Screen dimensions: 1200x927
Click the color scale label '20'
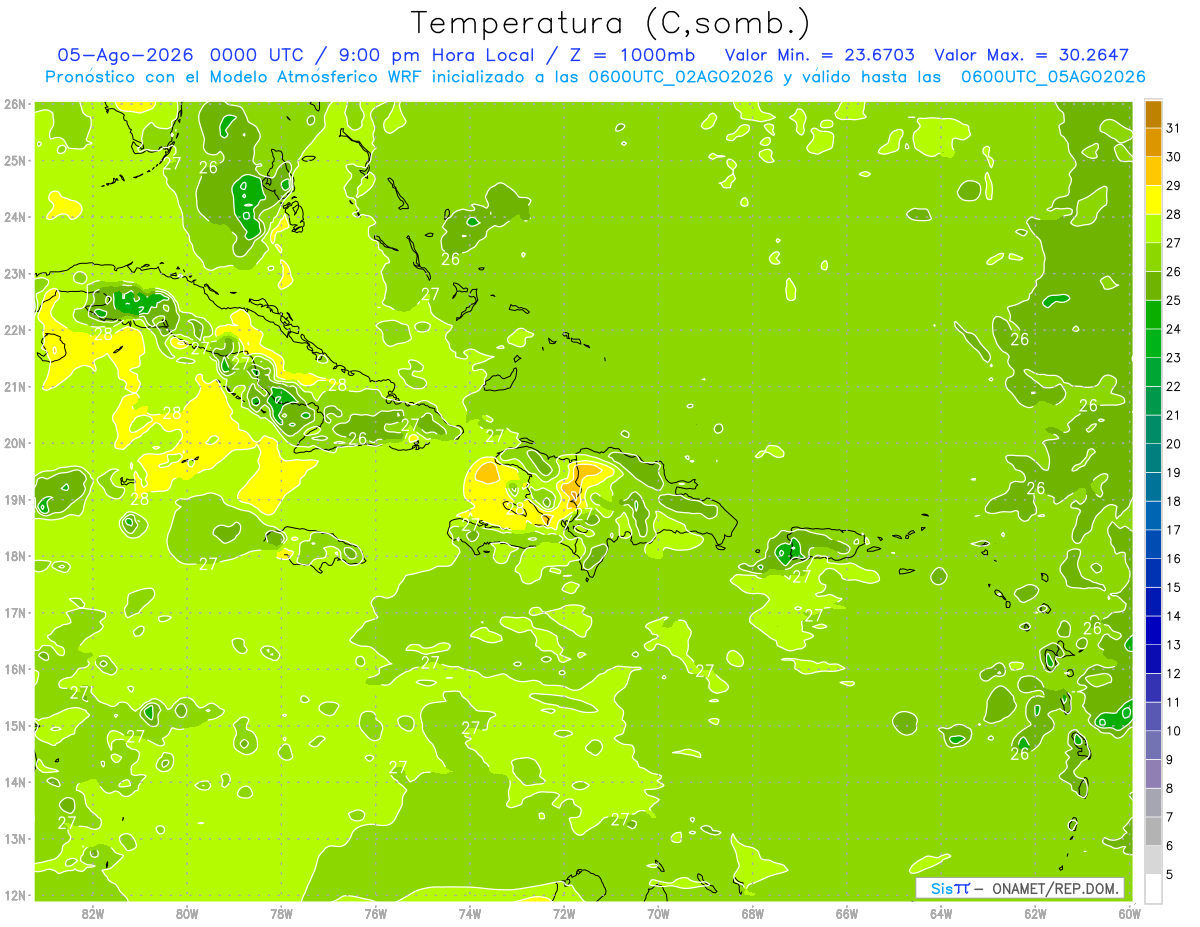click(1173, 444)
